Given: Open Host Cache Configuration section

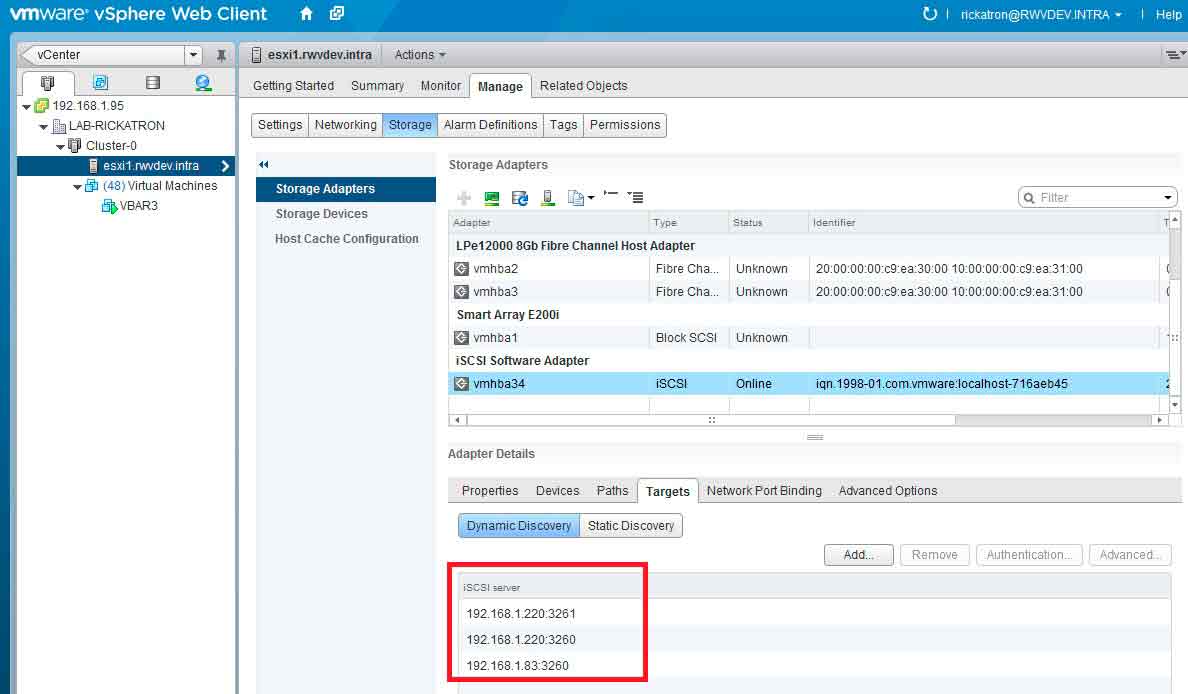Looking at the screenshot, I should click(x=346, y=239).
